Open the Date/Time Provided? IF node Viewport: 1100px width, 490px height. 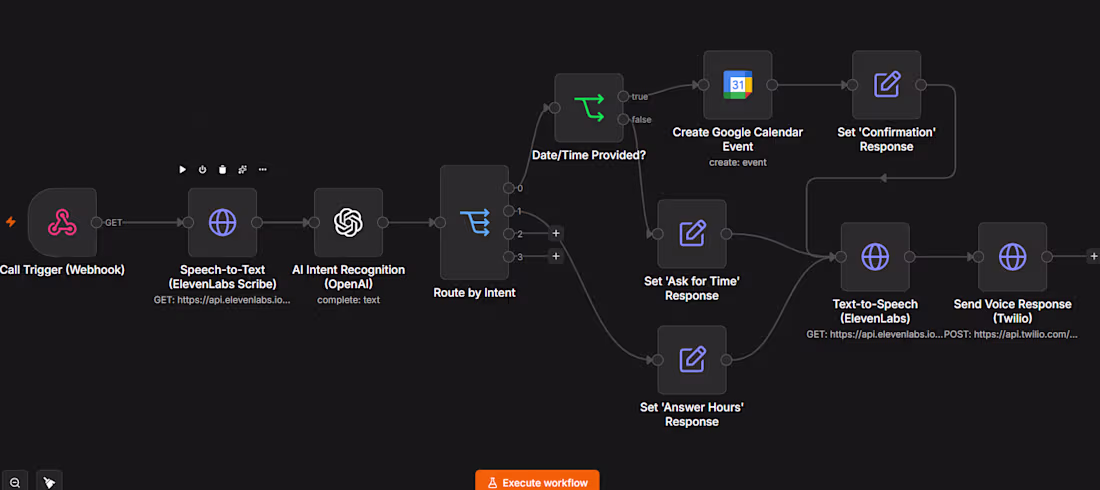click(589, 107)
